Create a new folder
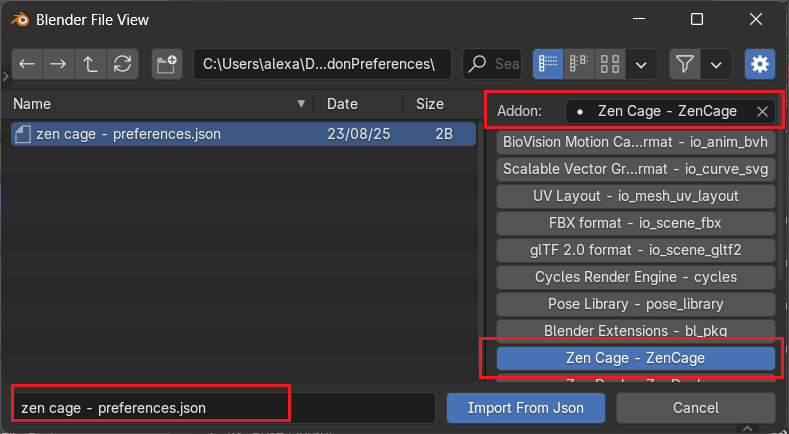 pyautogui.click(x=167, y=64)
